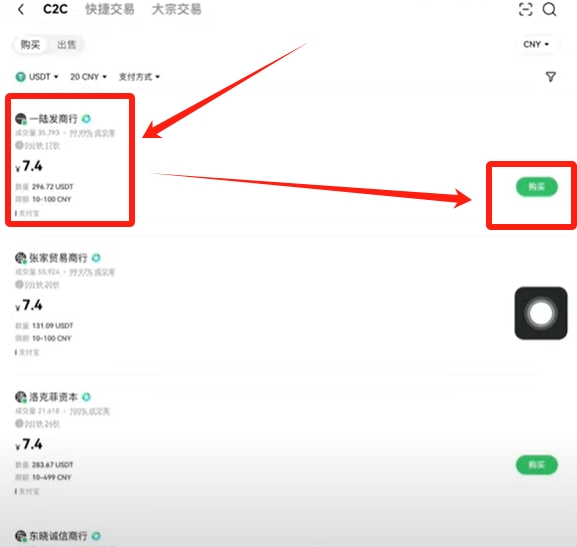Click 洛克菲资本 merchant avatar icon
This screenshot has width=577, height=547.
pyautogui.click(x=21, y=397)
